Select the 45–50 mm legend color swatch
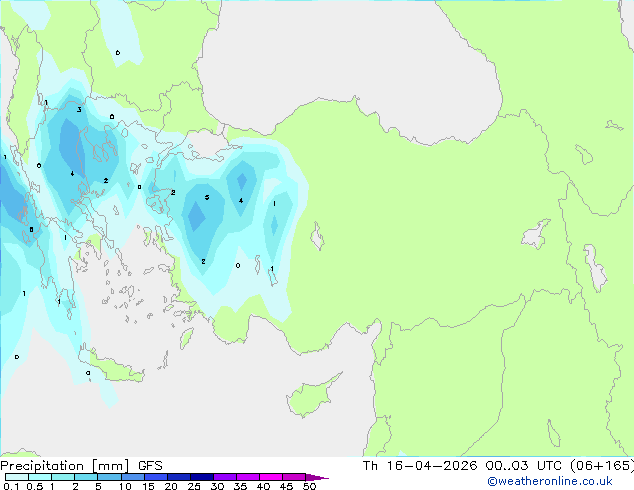This screenshot has height=490, width=634. click(x=294, y=477)
